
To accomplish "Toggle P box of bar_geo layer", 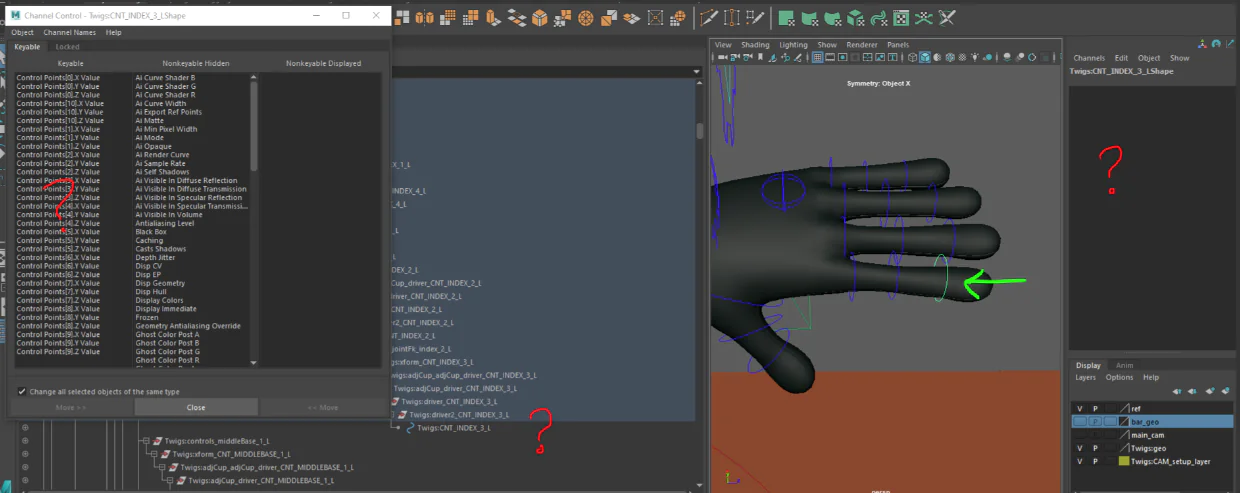I will tap(1095, 421).
